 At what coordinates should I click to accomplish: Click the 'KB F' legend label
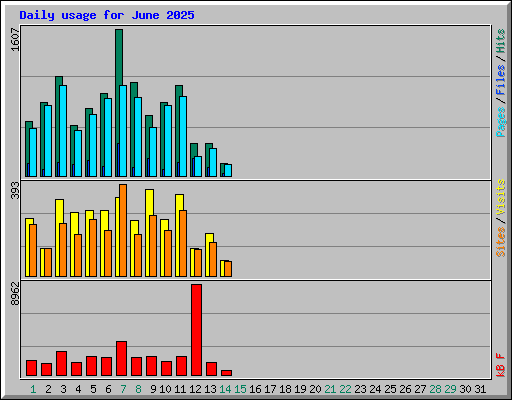(x=500, y=365)
